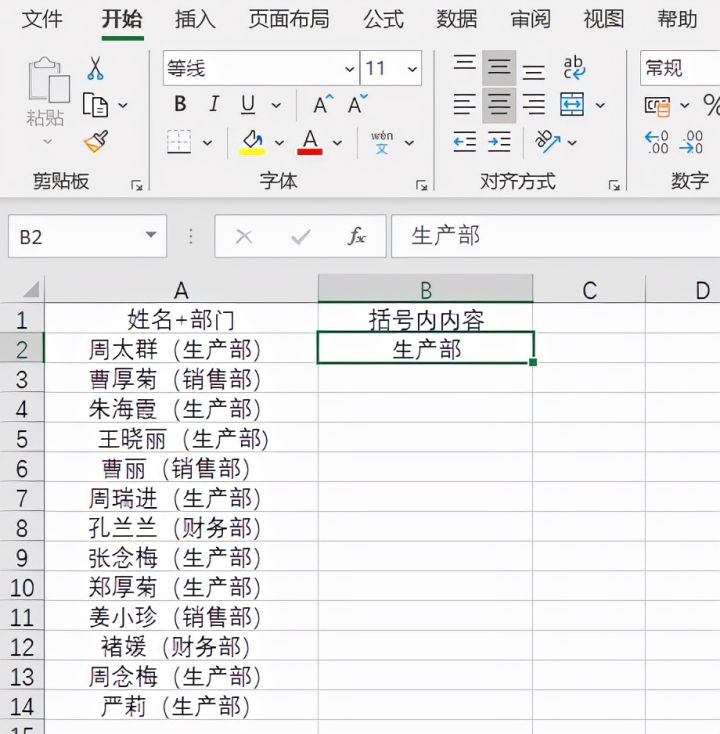This screenshot has height=734, width=720.
Task: Click the Cut scissors icon
Action: coord(96,68)
